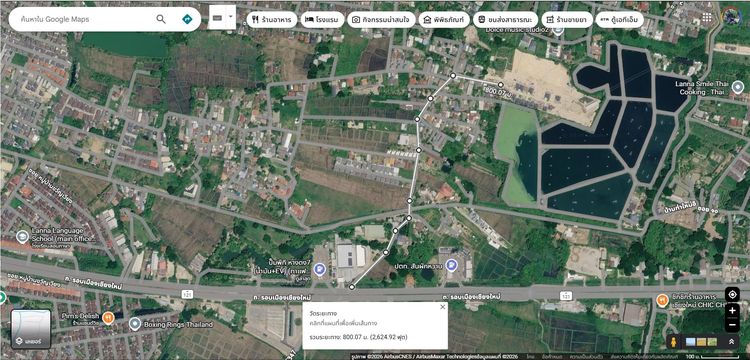Click the Lanna Smile Thai Cooking pin
The width and height of the screenshot is (750, 360).
[738, 87]
